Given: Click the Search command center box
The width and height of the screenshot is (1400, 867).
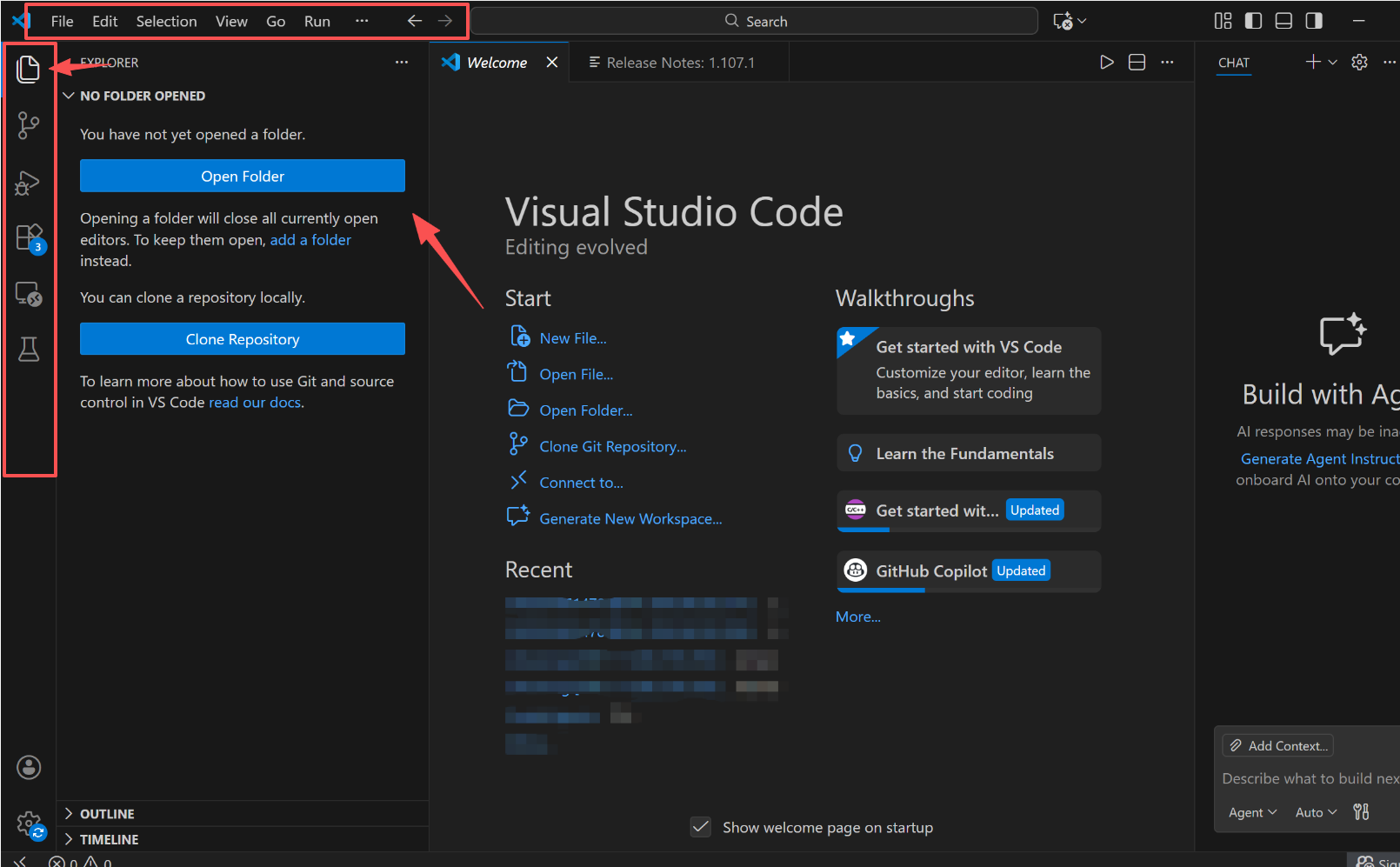Looking at the screenshot, I should tap(755, 21).
